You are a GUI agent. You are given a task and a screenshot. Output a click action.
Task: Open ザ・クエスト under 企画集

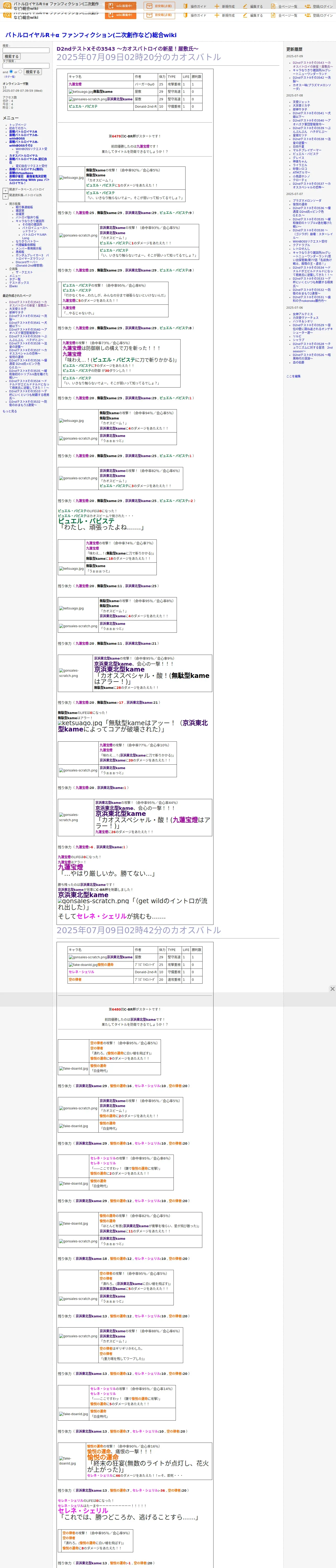[24, 272]
